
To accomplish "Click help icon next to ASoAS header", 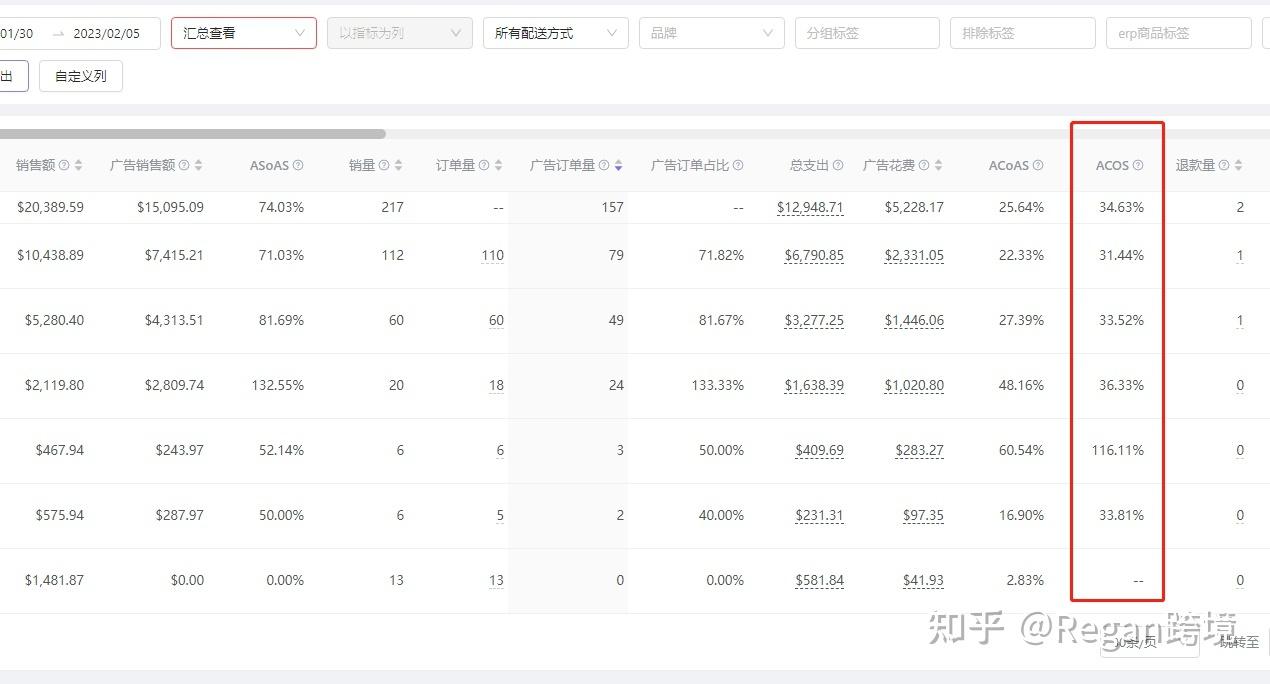I will pos(298,166).
